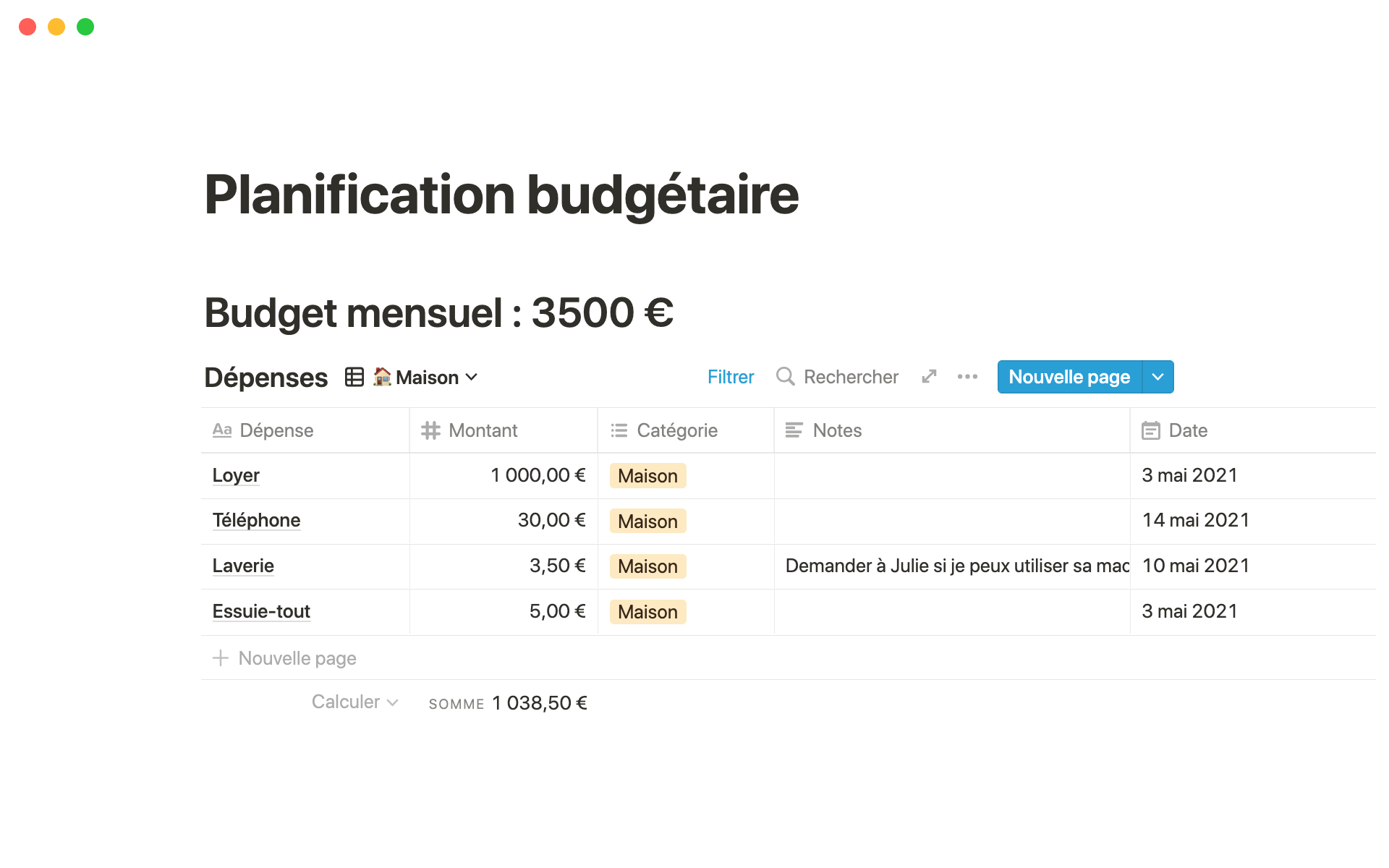The image size is (1389, 868).
Task: Click the table view icon beside Dépenses
Action: point(354,377)
